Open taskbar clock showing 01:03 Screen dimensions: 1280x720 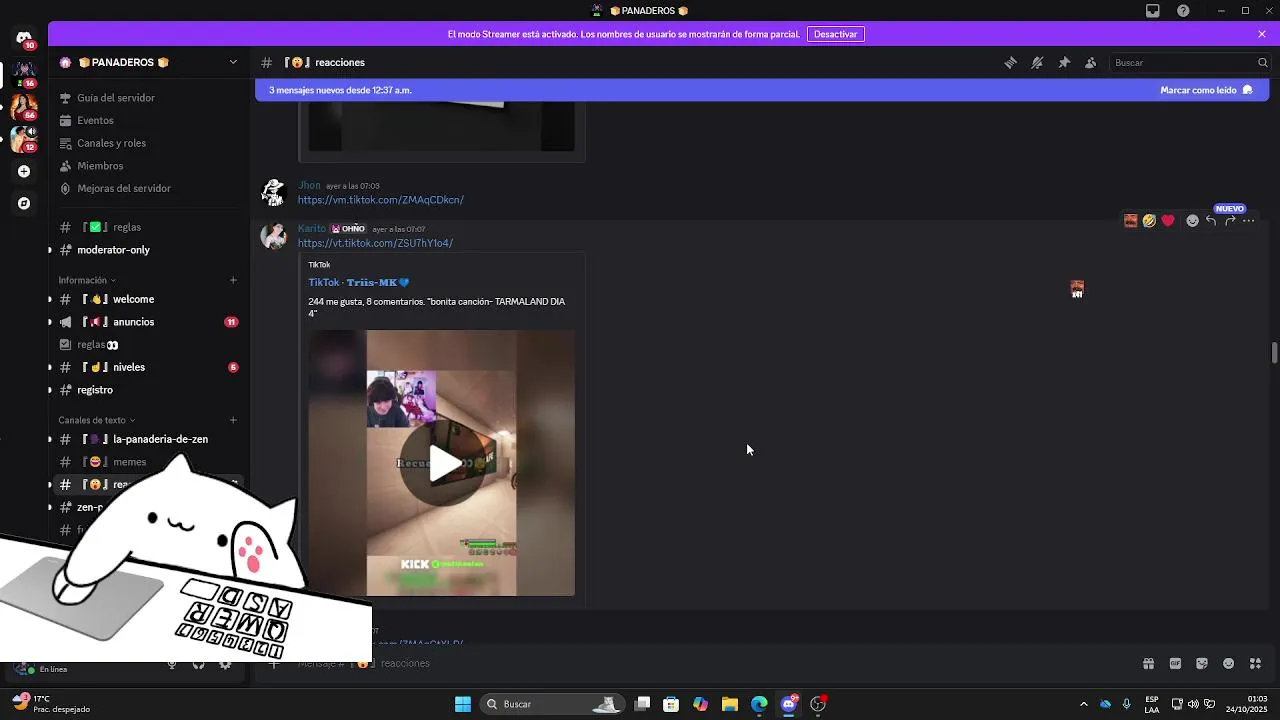(x=1247, y=704)
